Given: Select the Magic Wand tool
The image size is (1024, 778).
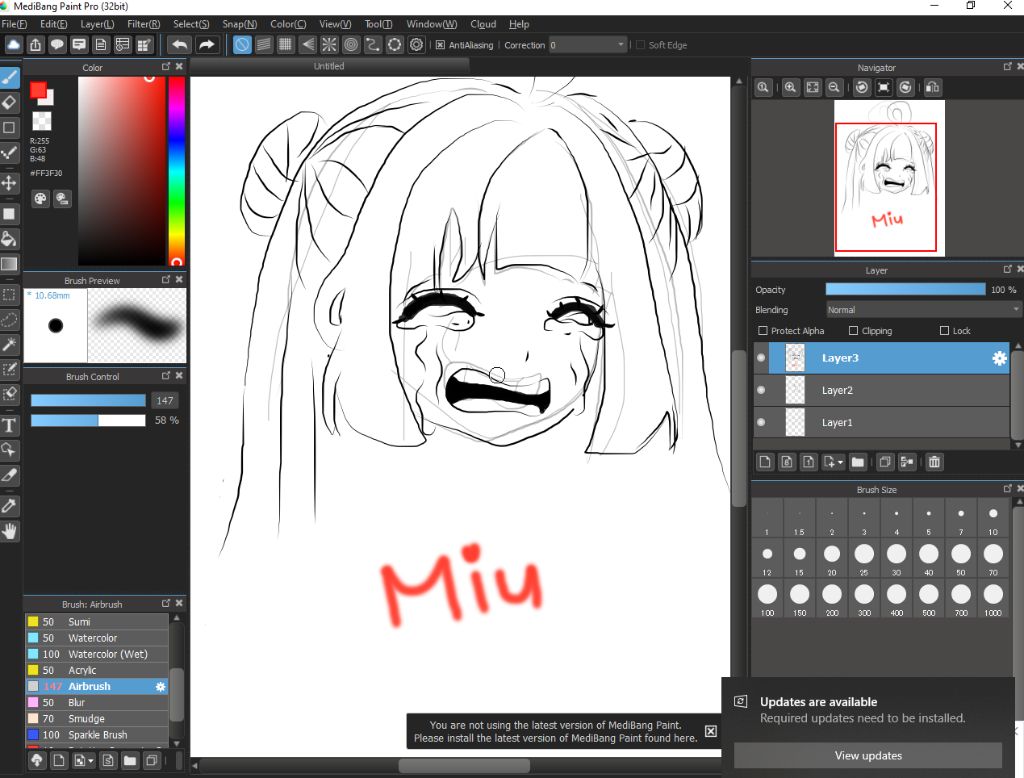Looking at the screenshot, I should 9,344.
